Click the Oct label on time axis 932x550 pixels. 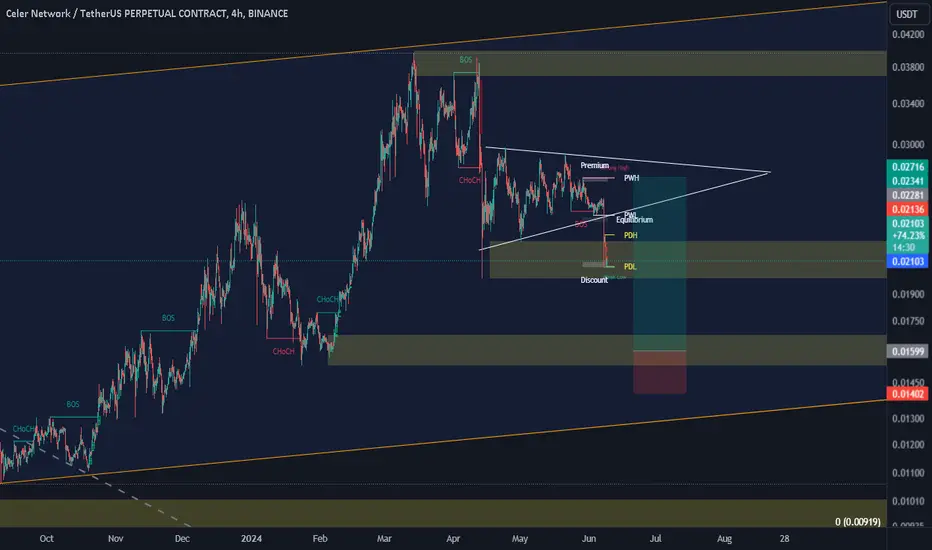[46, 539]
